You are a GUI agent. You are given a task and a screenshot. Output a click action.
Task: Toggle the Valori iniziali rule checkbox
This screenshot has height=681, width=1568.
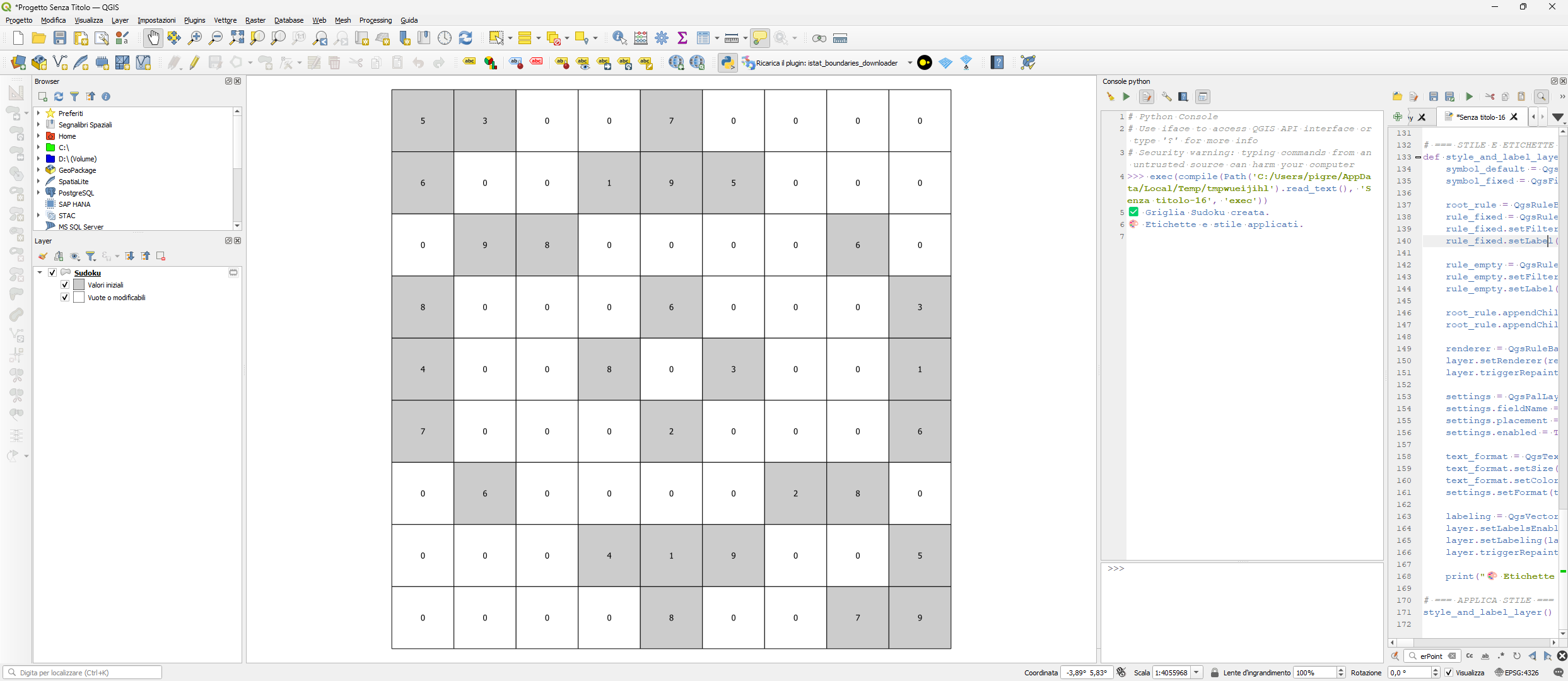pyautogui.click(x=65, y=284)
